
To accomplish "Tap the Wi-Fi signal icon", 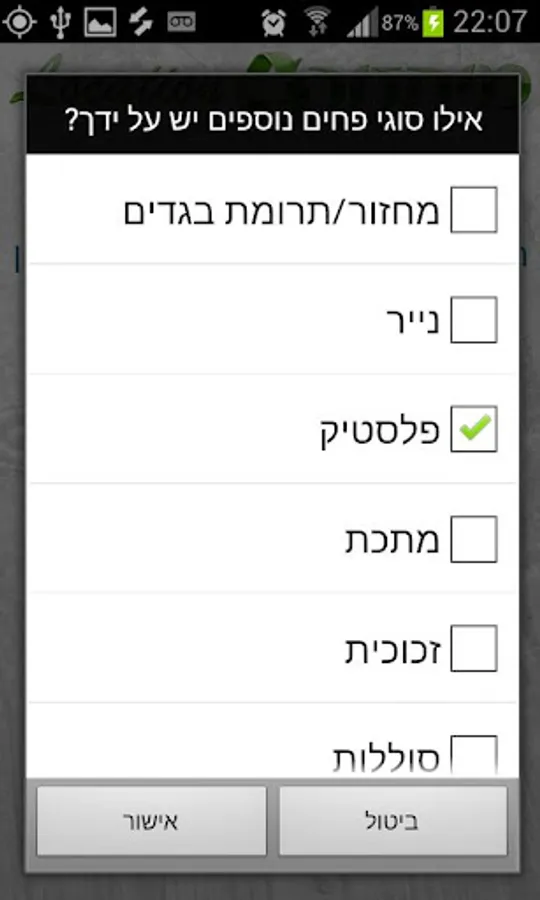I will pos(317,22).
